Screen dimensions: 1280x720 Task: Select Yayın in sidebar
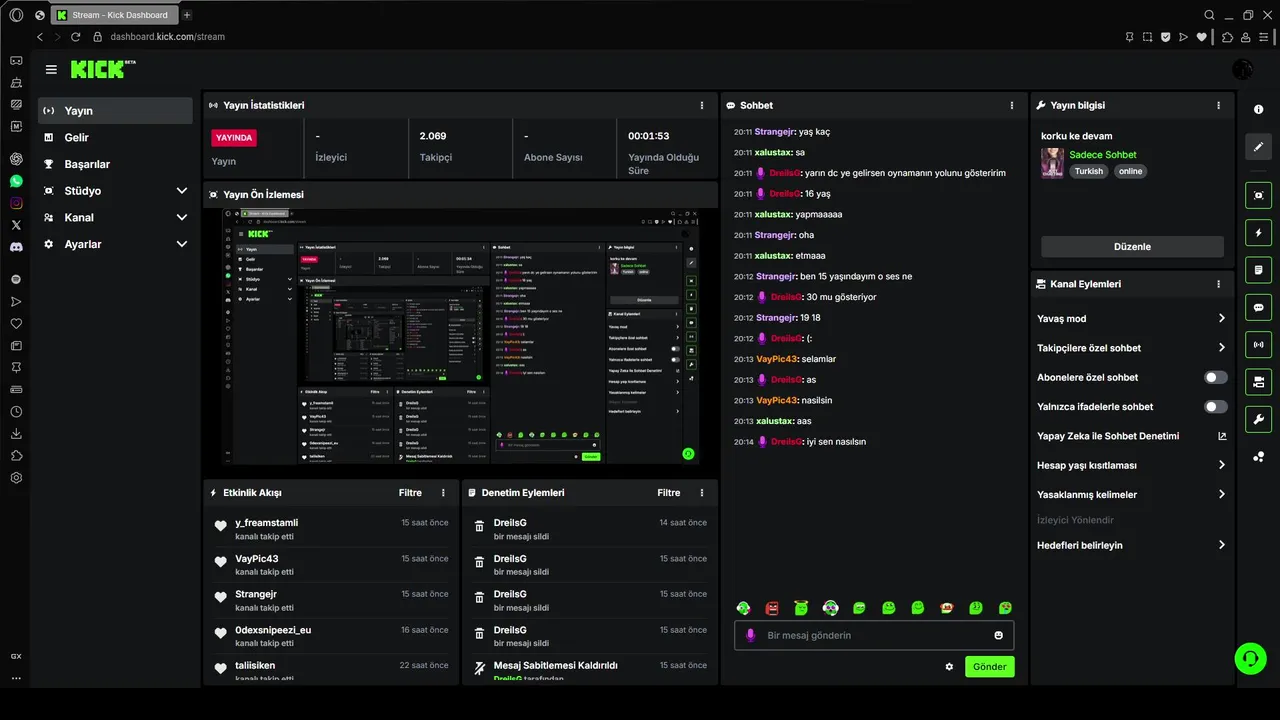point(115,111)
